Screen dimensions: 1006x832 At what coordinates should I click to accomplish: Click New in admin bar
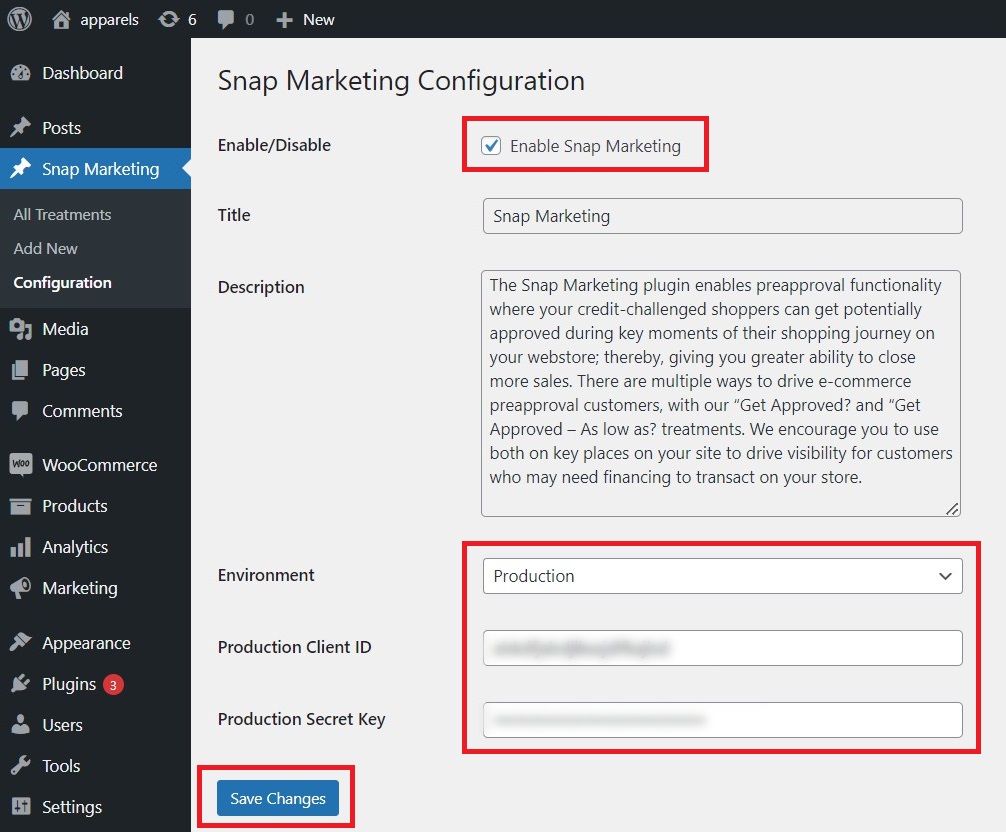pos(318,20)
